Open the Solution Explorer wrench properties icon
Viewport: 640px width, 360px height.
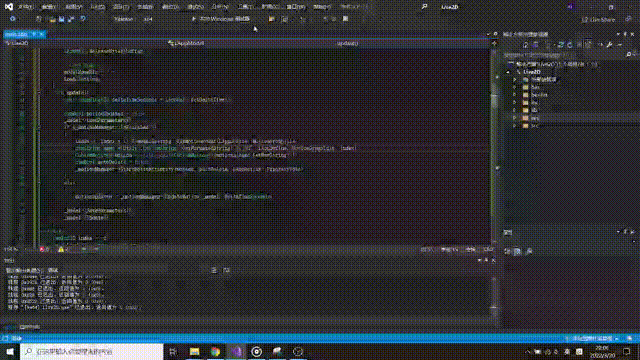[x=609, y=45]
